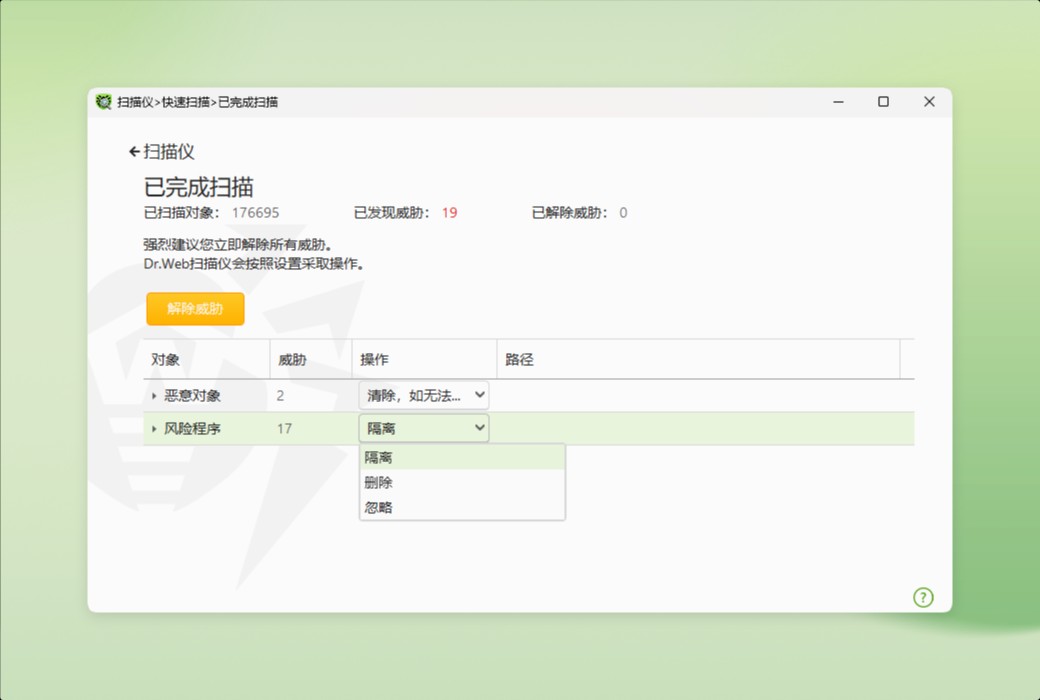
Task: Select the 恶意对象 row in the results table
Action: (190, 394)
